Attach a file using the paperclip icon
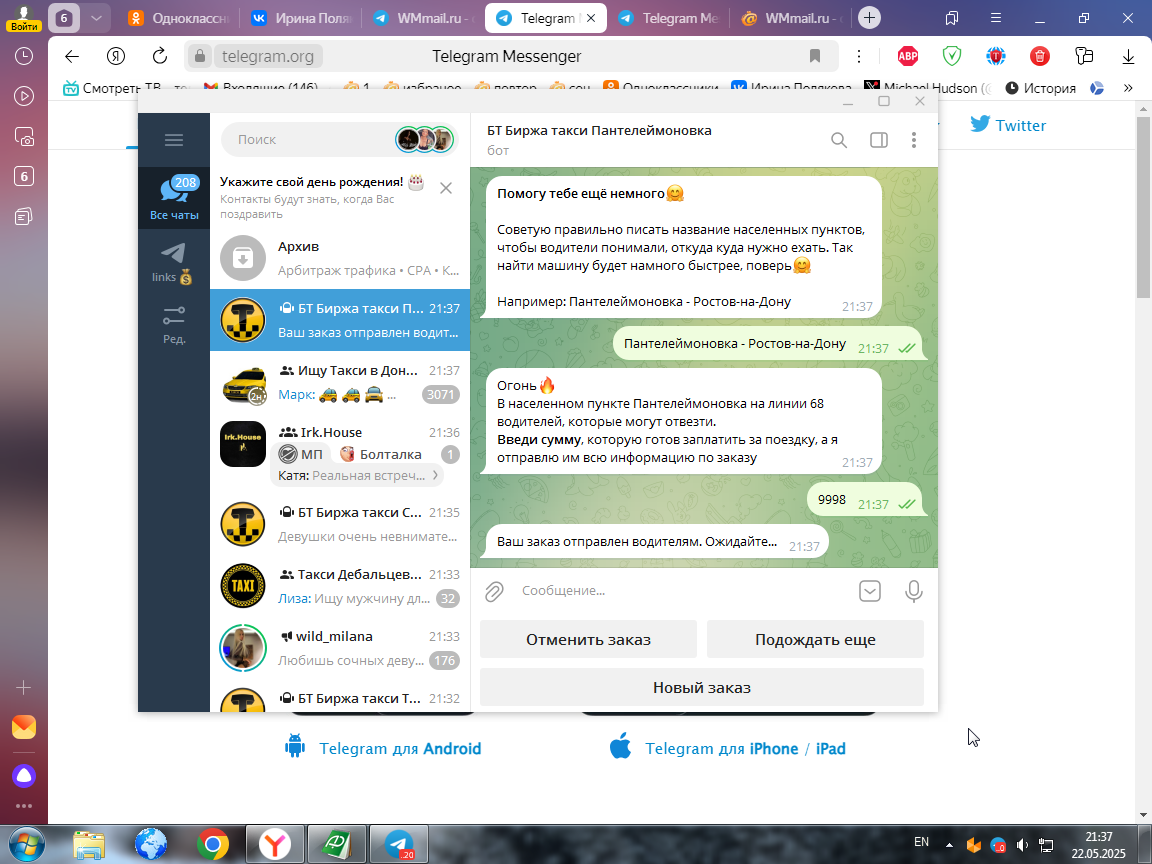The image size is (1152, 864). [494, 591]
